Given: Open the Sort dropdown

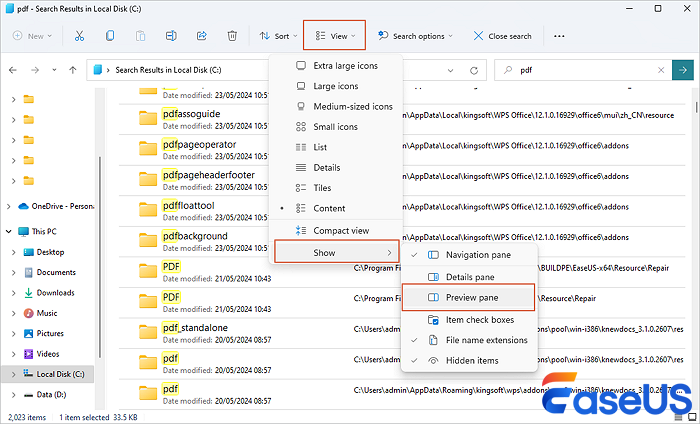Looking at the screenshot, I should (277, 36).
